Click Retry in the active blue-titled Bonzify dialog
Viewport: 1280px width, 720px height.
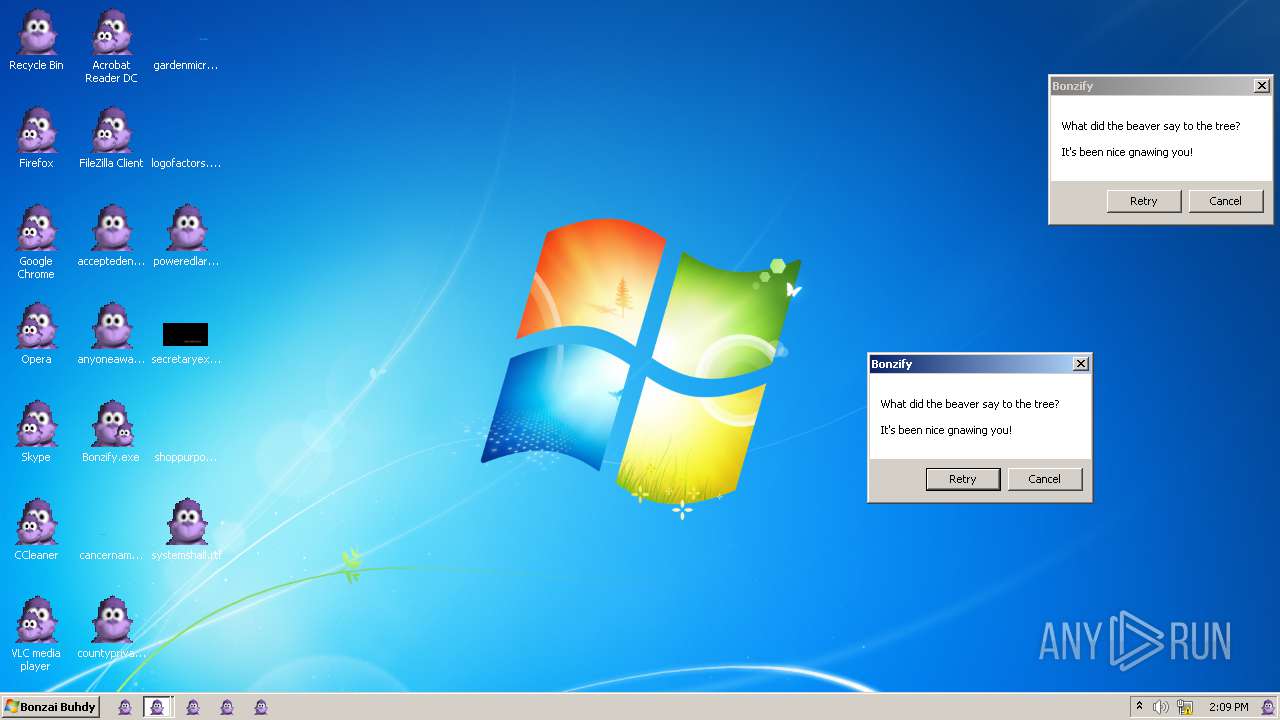[x=962, y=479]
